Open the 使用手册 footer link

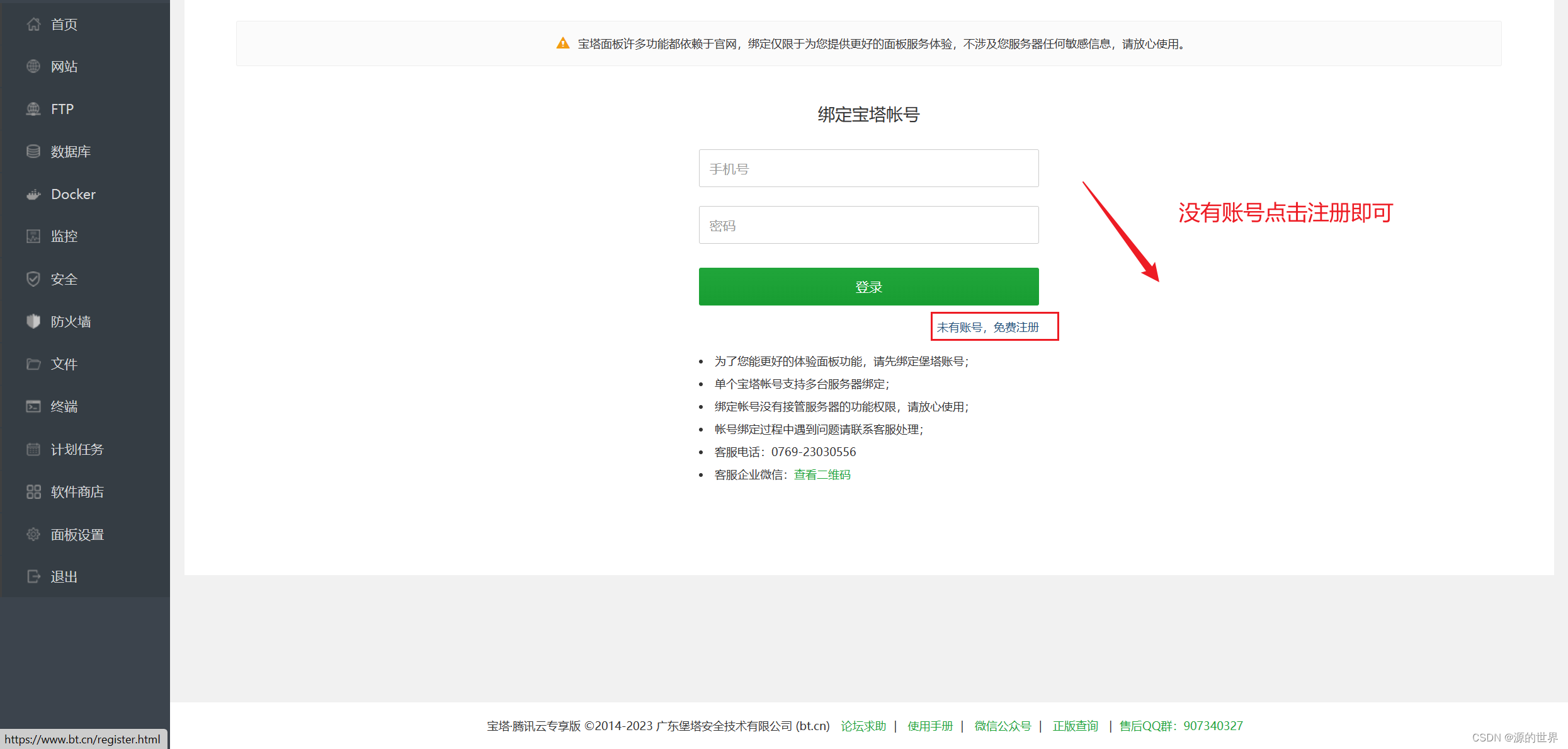pyautogui.click(x=930, y=726)
